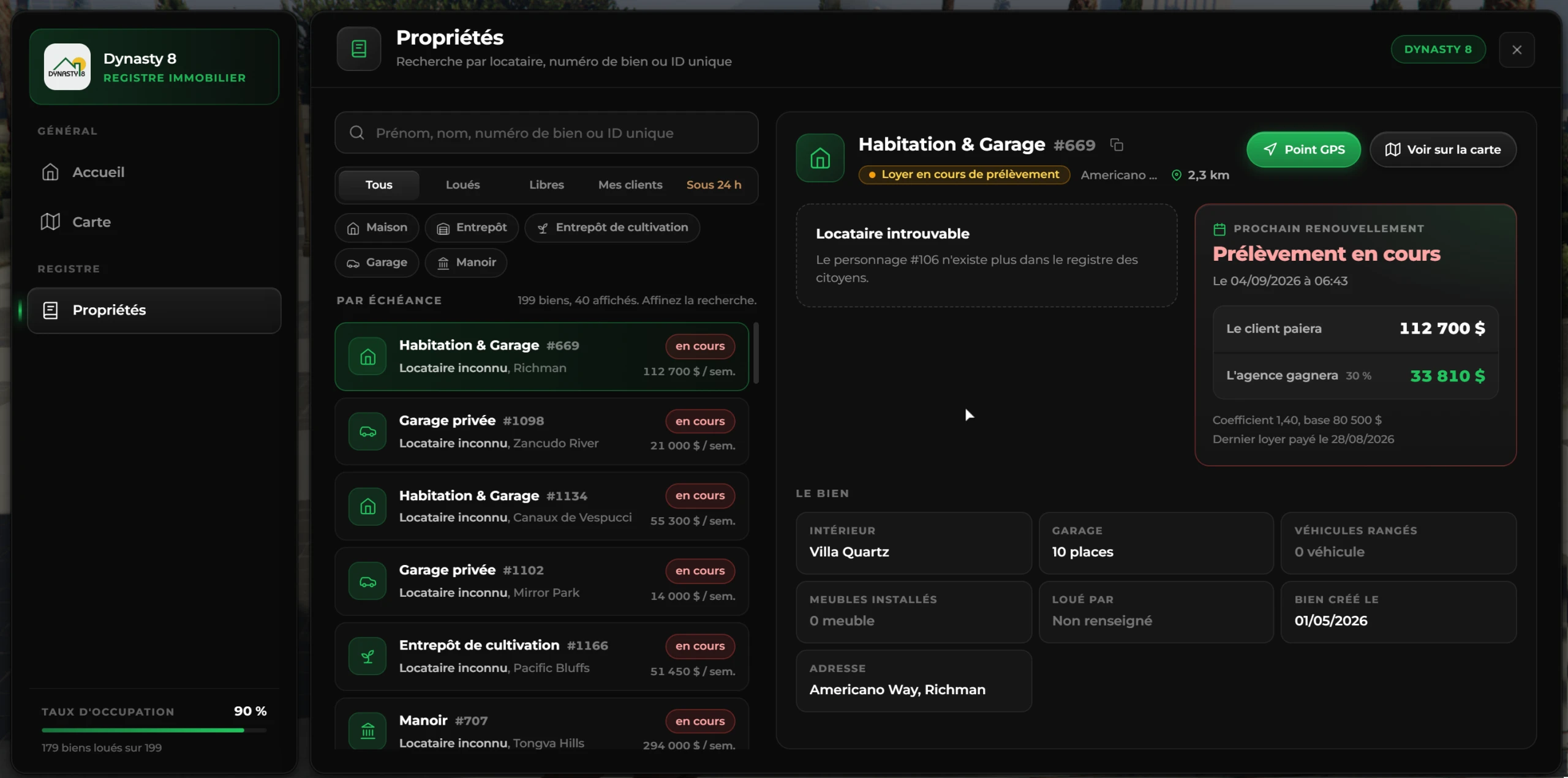Viewport: 1568px width, 778px height.
Task: Click the car icon of Garage privée #1098
Action: [367, 432]
